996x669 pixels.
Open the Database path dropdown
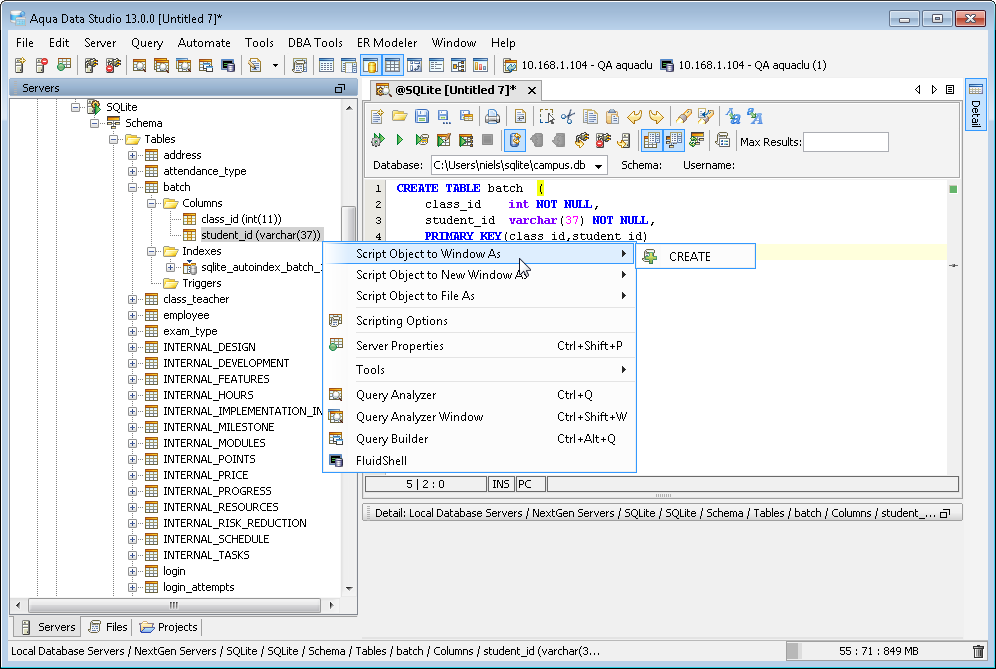pos(598,166)
